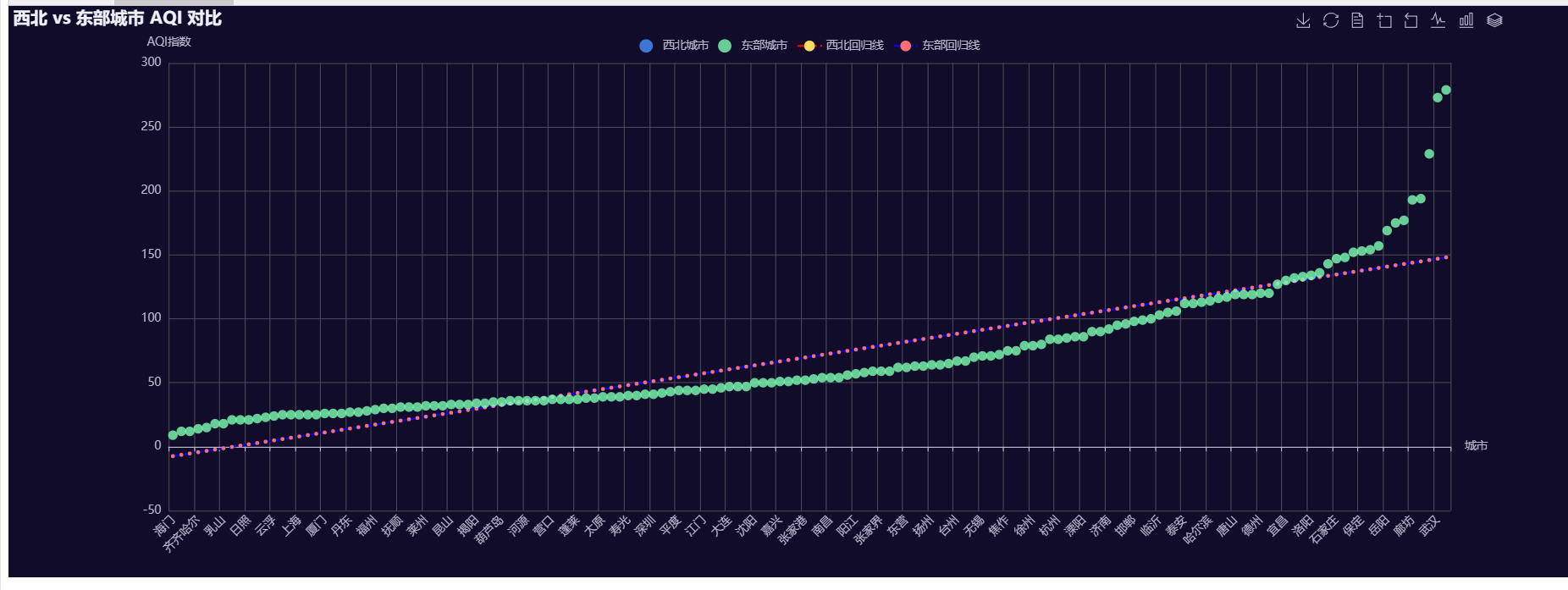Click the 石家庄 city axis label
The height and width of the screenshot is (590, 1568).
1323,530
